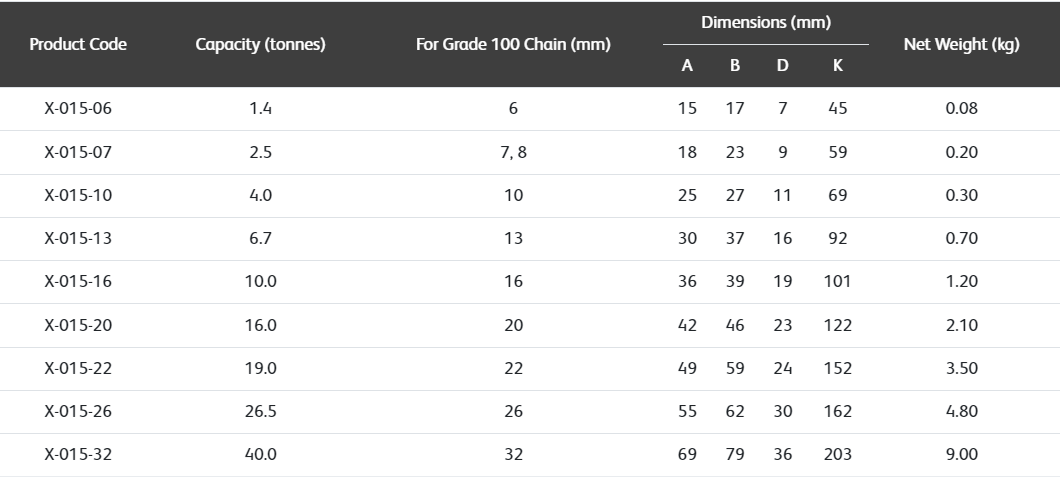Click the 9.00 net weight value
The image size is (1060, 481).
[961, 454]
